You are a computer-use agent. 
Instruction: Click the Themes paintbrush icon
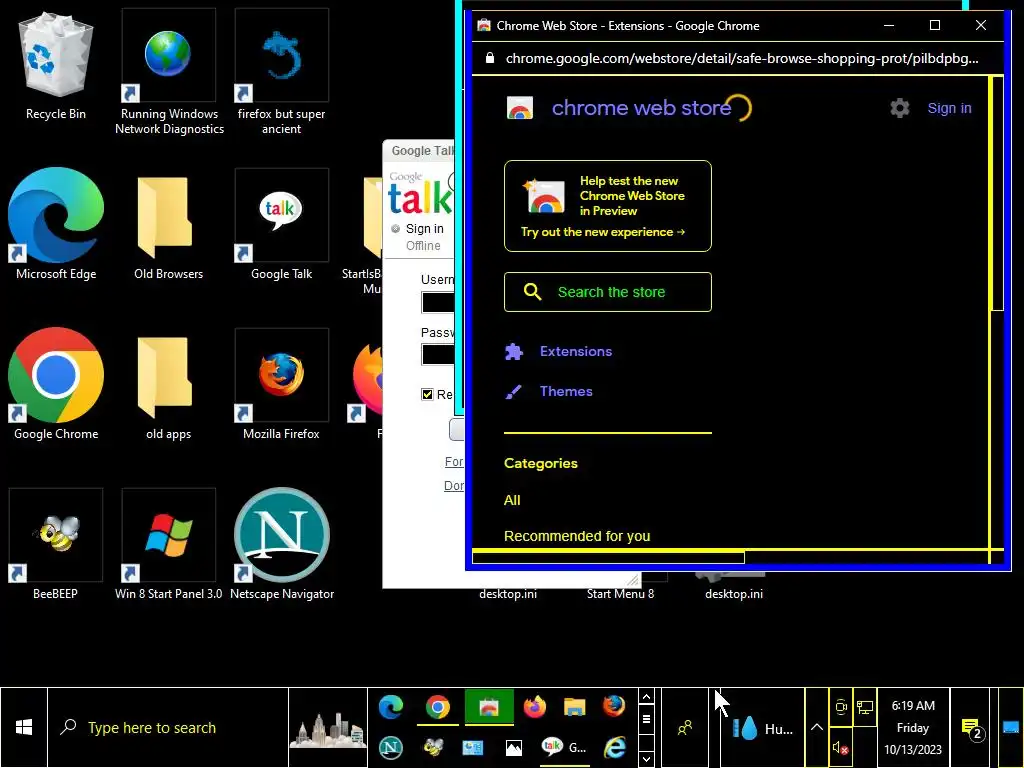(513, 392)
